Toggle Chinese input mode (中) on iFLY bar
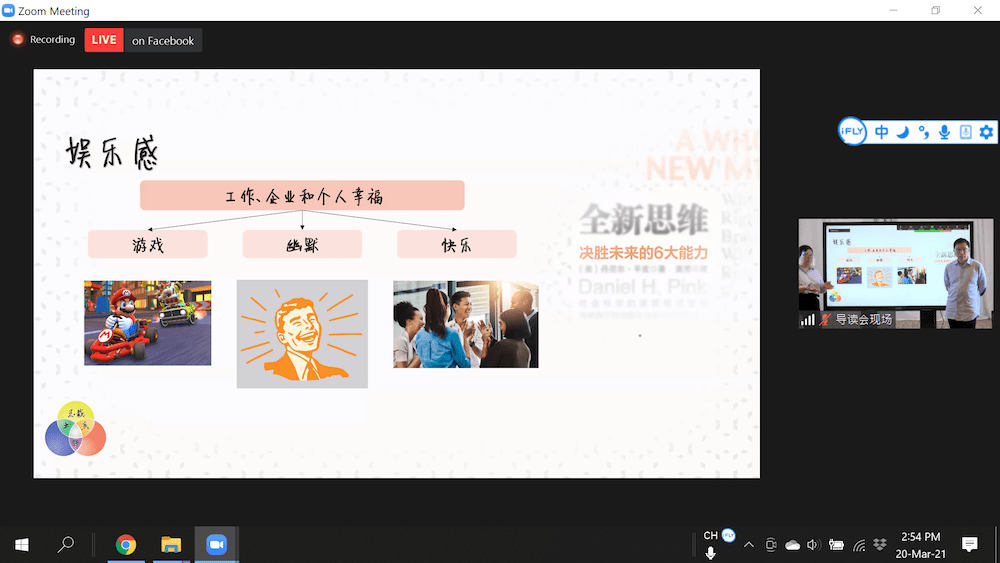This screenshot has width=1000, height=563. [x=881, y=132]
